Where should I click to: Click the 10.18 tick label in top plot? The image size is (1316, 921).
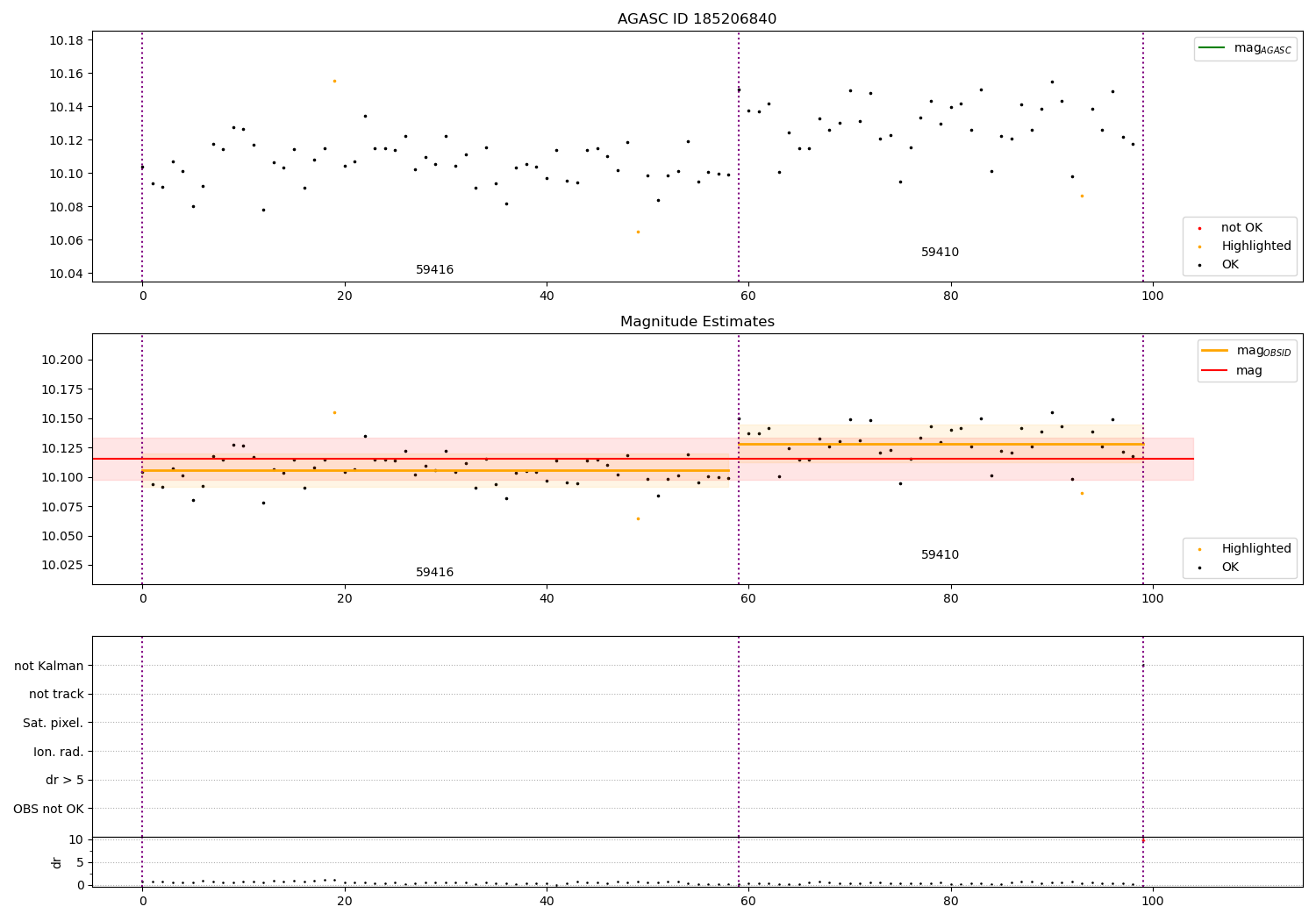coord(66,40)
